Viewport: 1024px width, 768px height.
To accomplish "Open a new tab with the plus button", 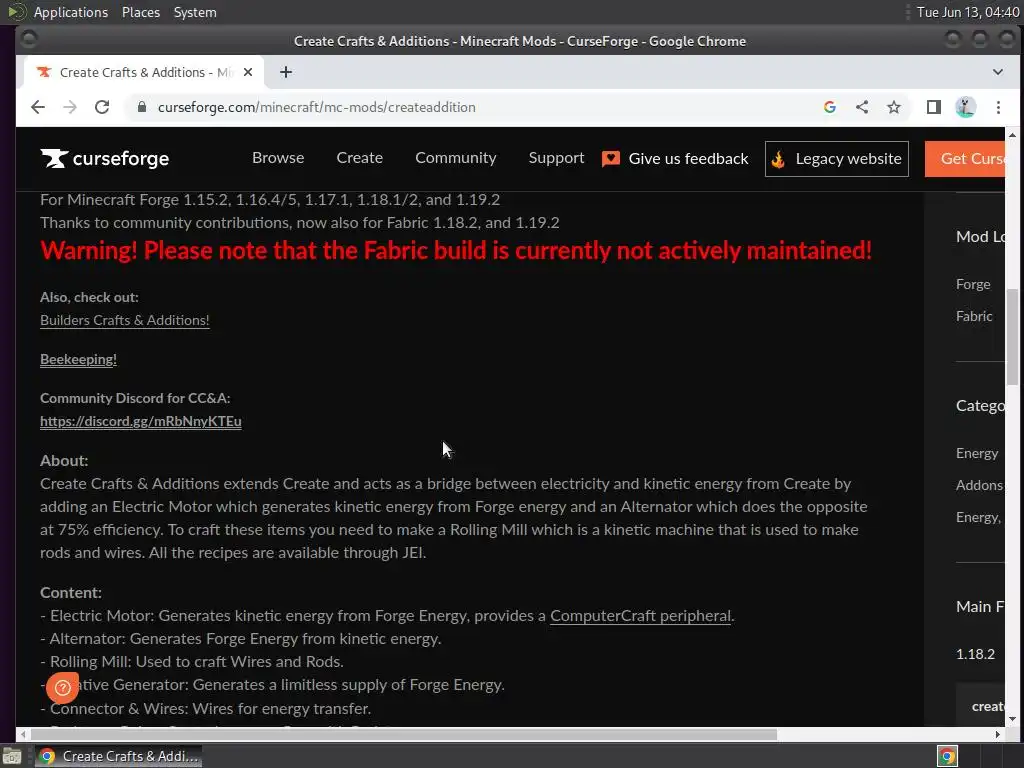I will click(285, 72).
